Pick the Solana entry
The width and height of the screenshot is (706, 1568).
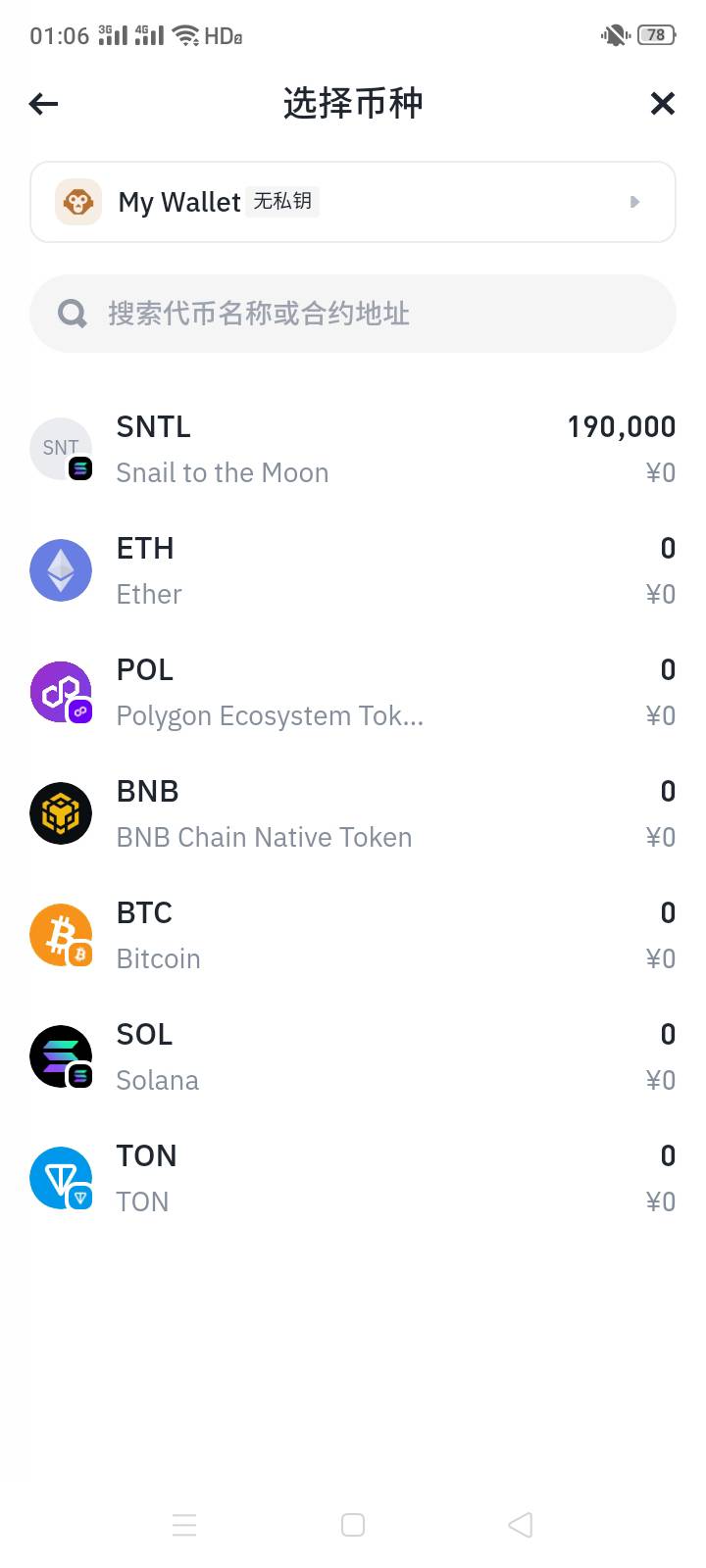click(x=353, y=1056)
